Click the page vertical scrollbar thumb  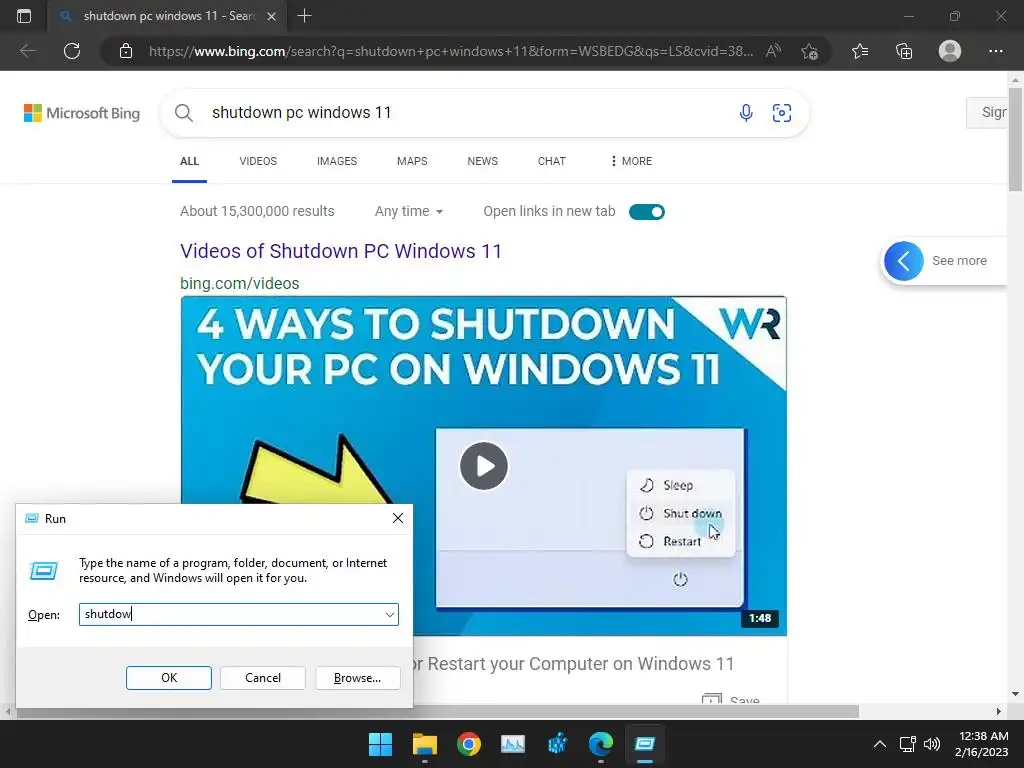(1015, 138)
